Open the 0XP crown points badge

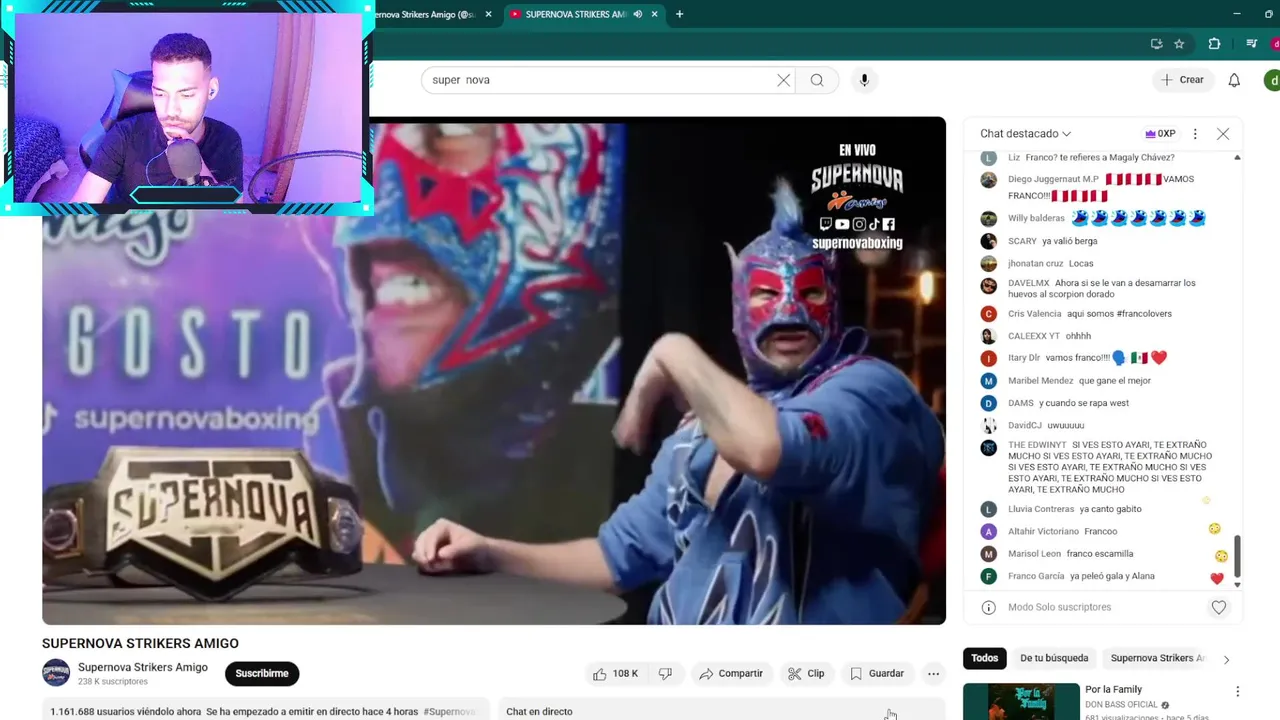(x=1160, y=133)
